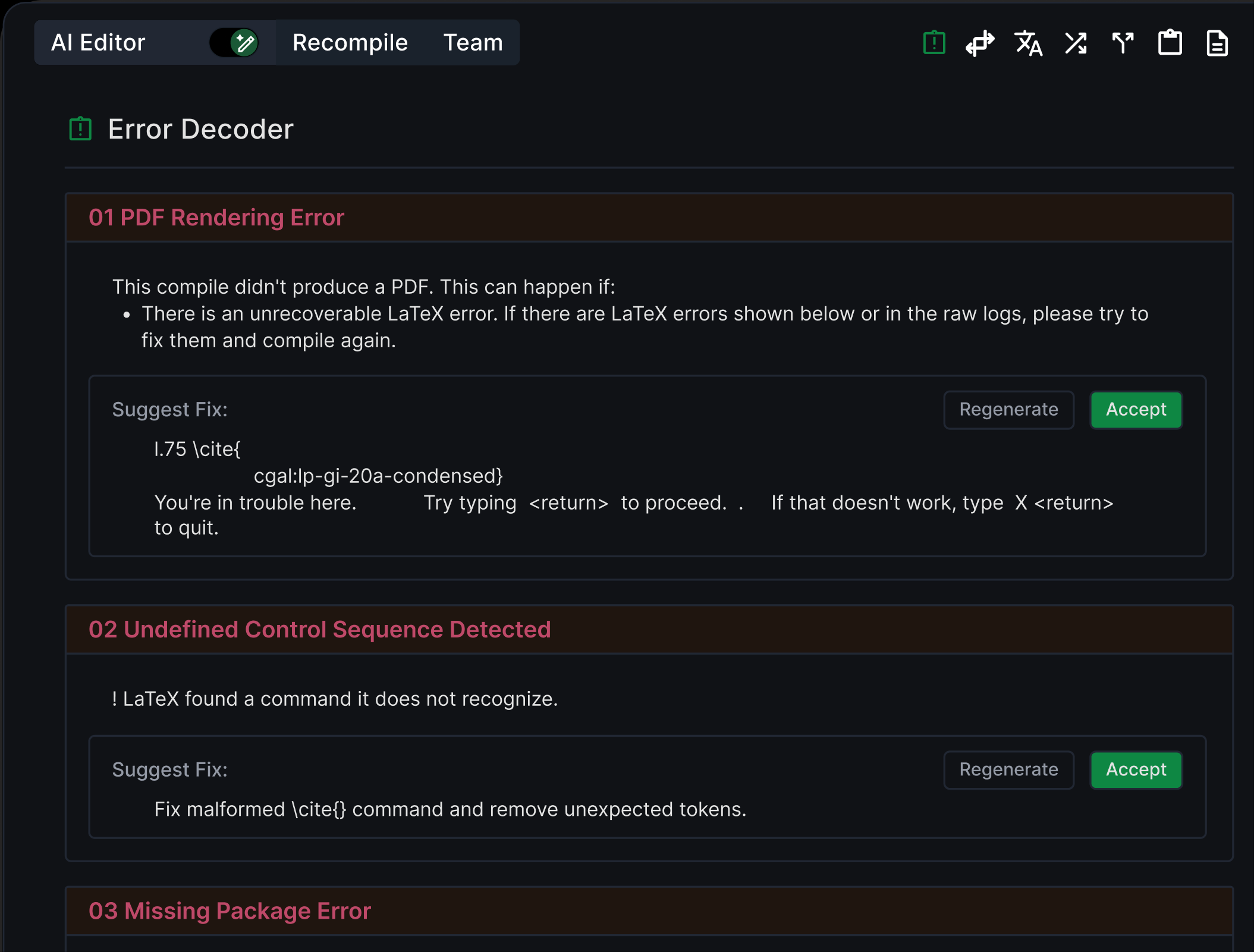Select '02 Undefined Control Sequence Detected' header

(x=649, y=630)
